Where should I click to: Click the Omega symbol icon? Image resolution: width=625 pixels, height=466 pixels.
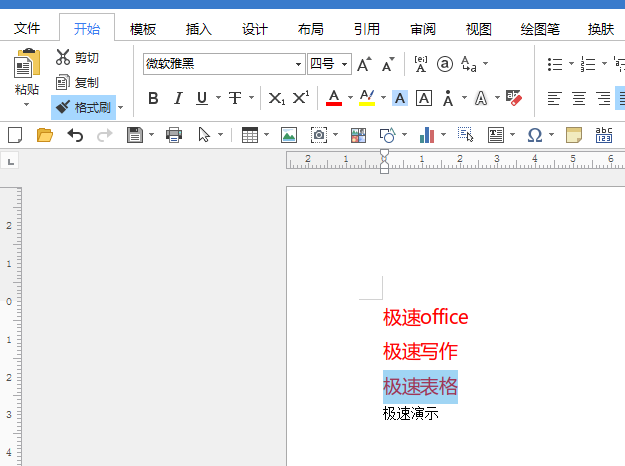coord(535,135)
